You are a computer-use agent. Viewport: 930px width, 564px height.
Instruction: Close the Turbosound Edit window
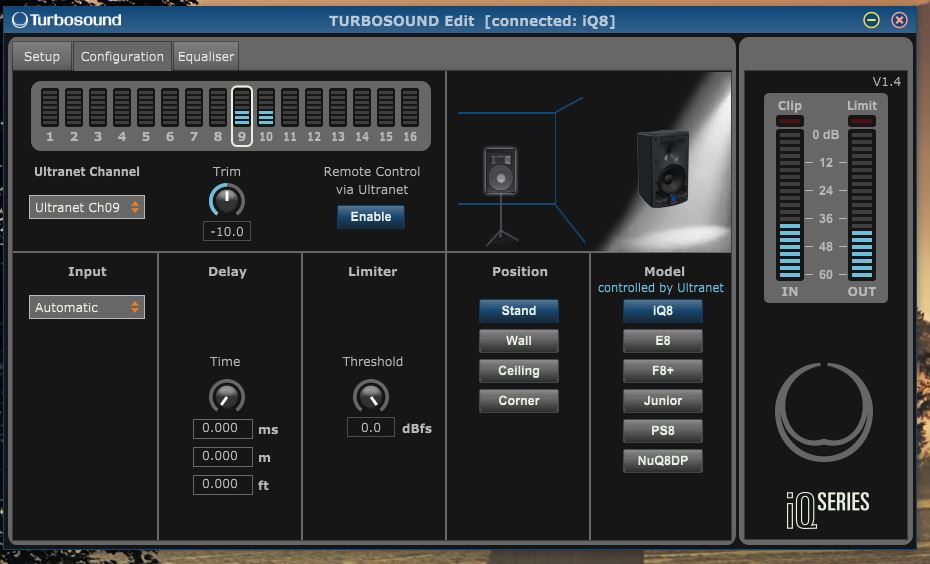[x=899, y=20]
